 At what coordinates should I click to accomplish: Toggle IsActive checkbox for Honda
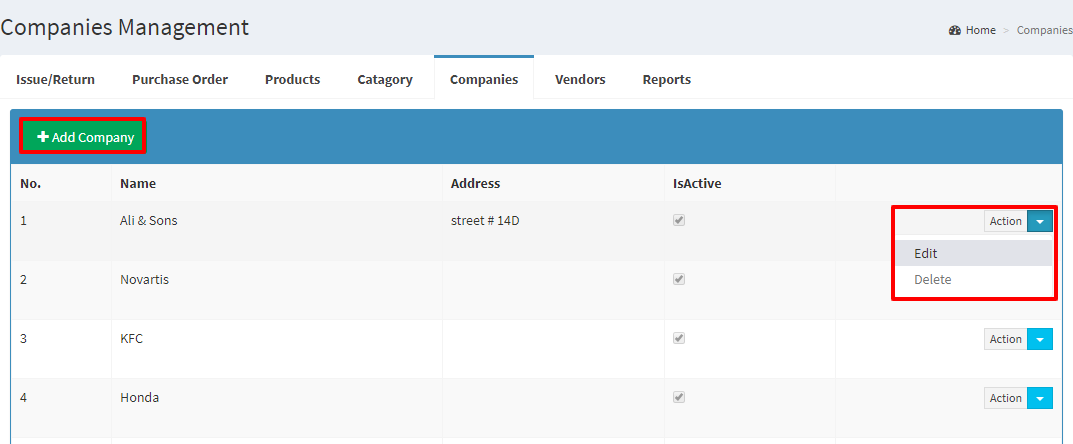[680, 397]
